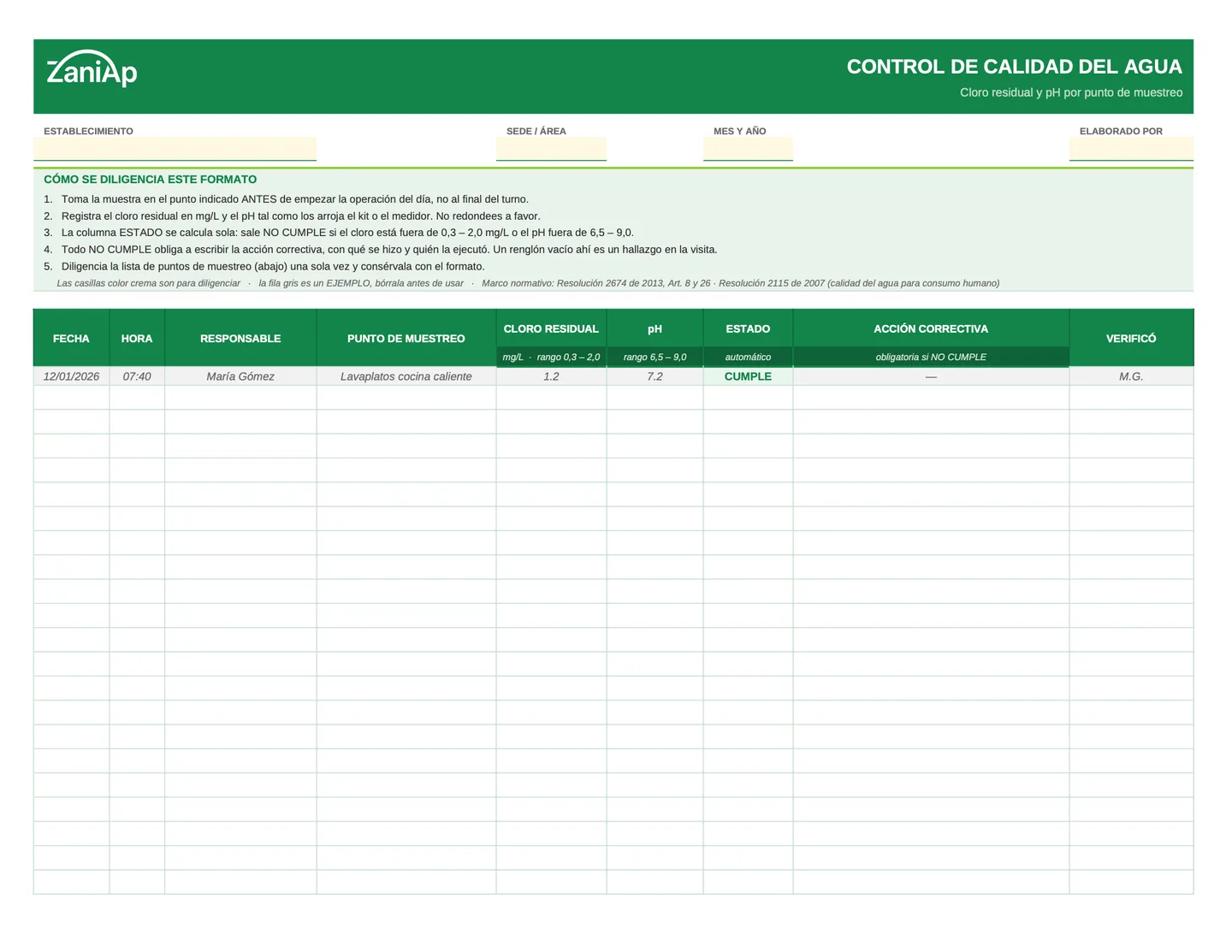Select the FECHA column header
1232x952 pixels.
point(71,339)
